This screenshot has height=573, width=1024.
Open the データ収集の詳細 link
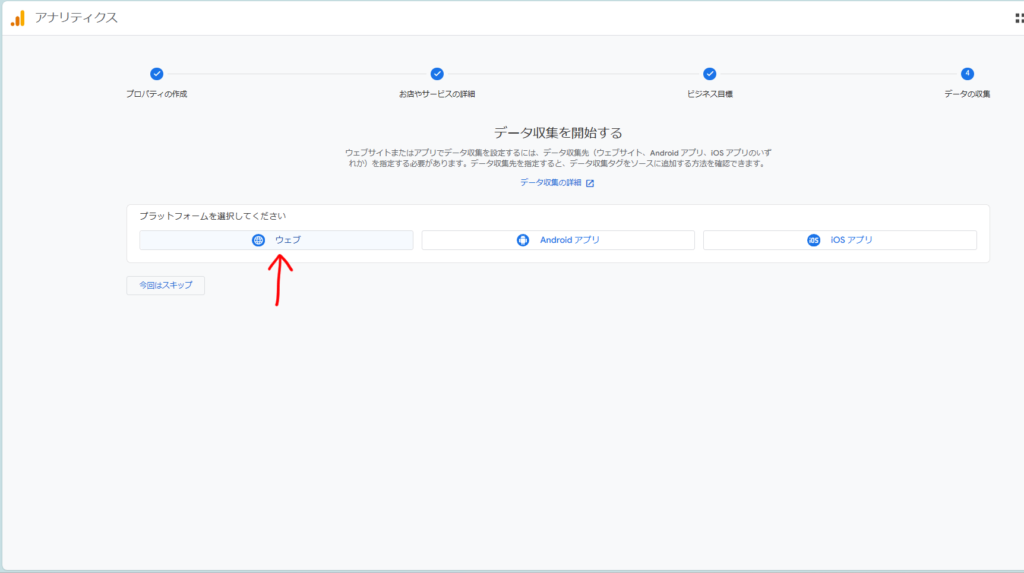coord(551,183)
